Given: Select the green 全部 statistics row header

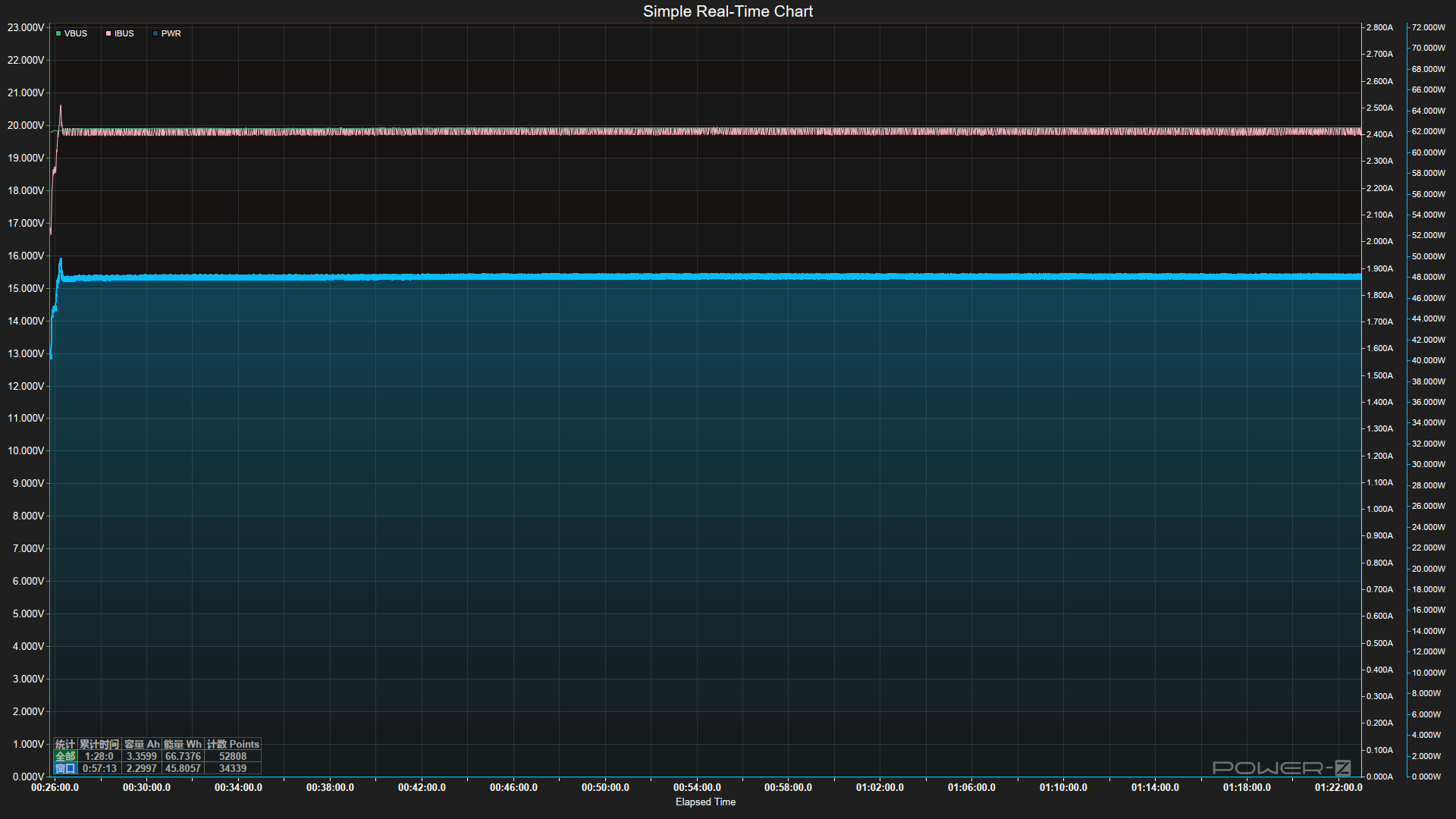Looking at the screenshot, I should [65, 756].
